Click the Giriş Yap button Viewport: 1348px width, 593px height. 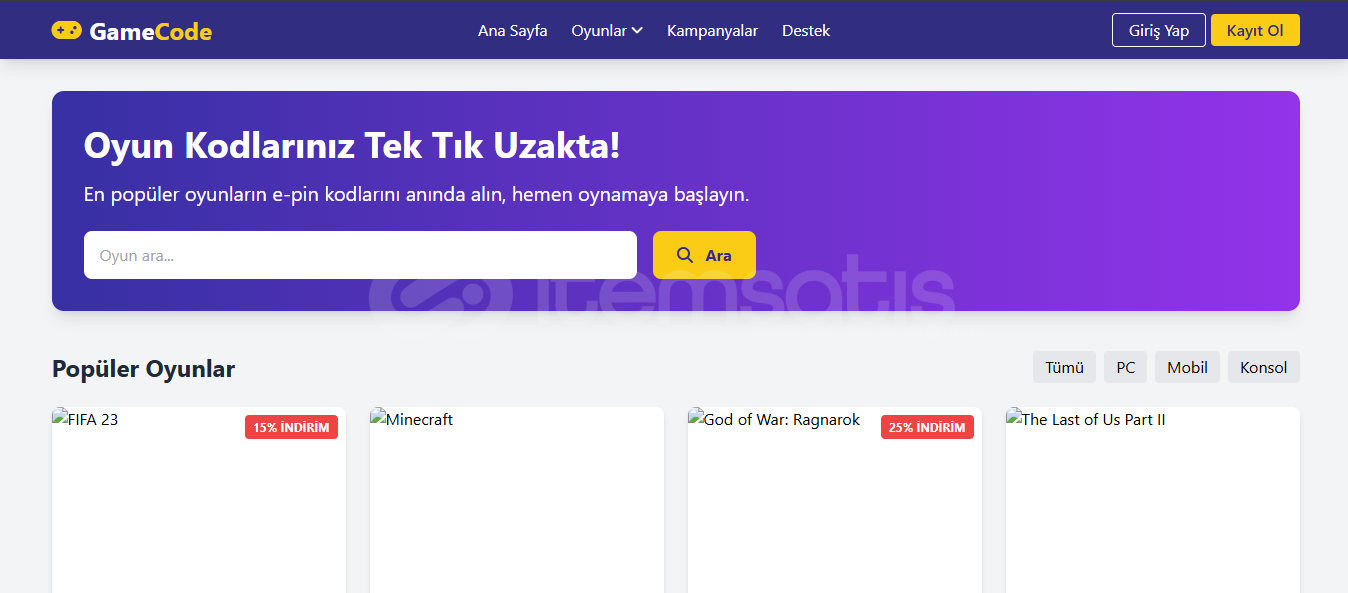click(1159, 30)
